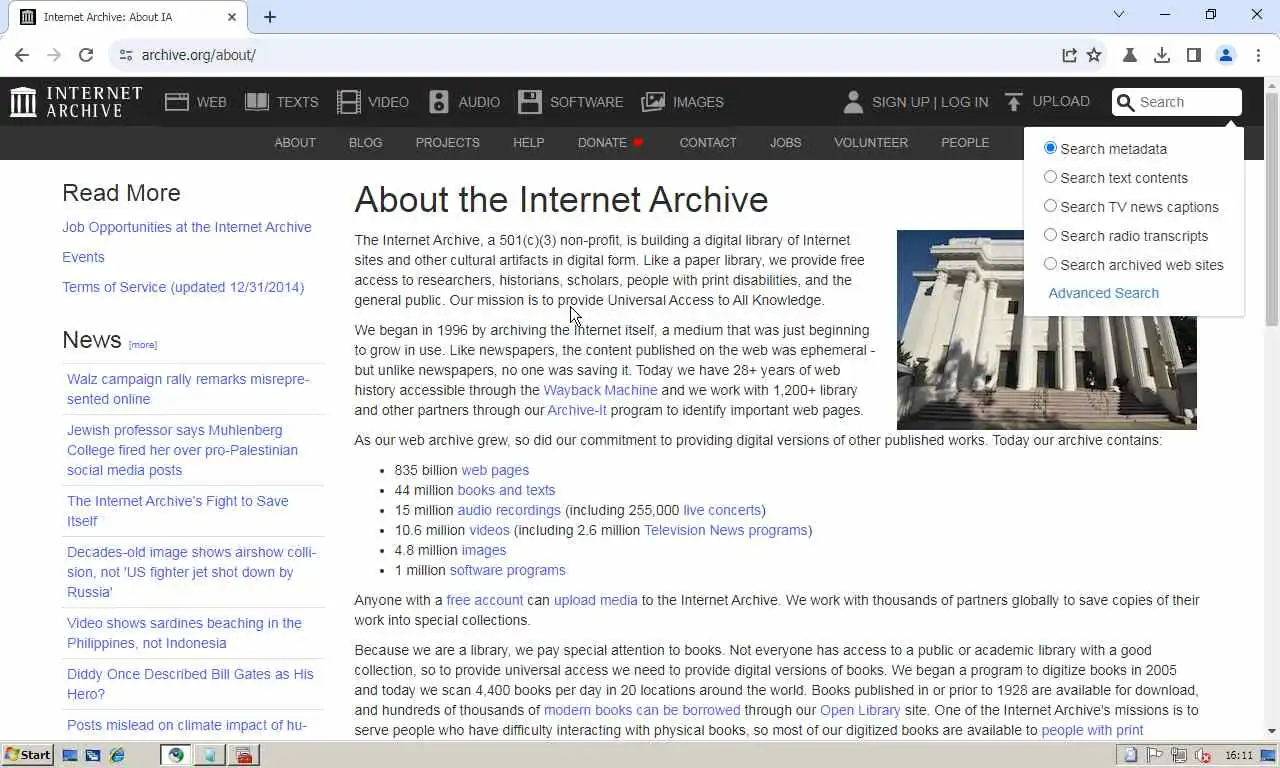The height and width of the screenshot is (768, 1280).
Task: Open Chrome downloads icon
Action: coord(1162,55)
